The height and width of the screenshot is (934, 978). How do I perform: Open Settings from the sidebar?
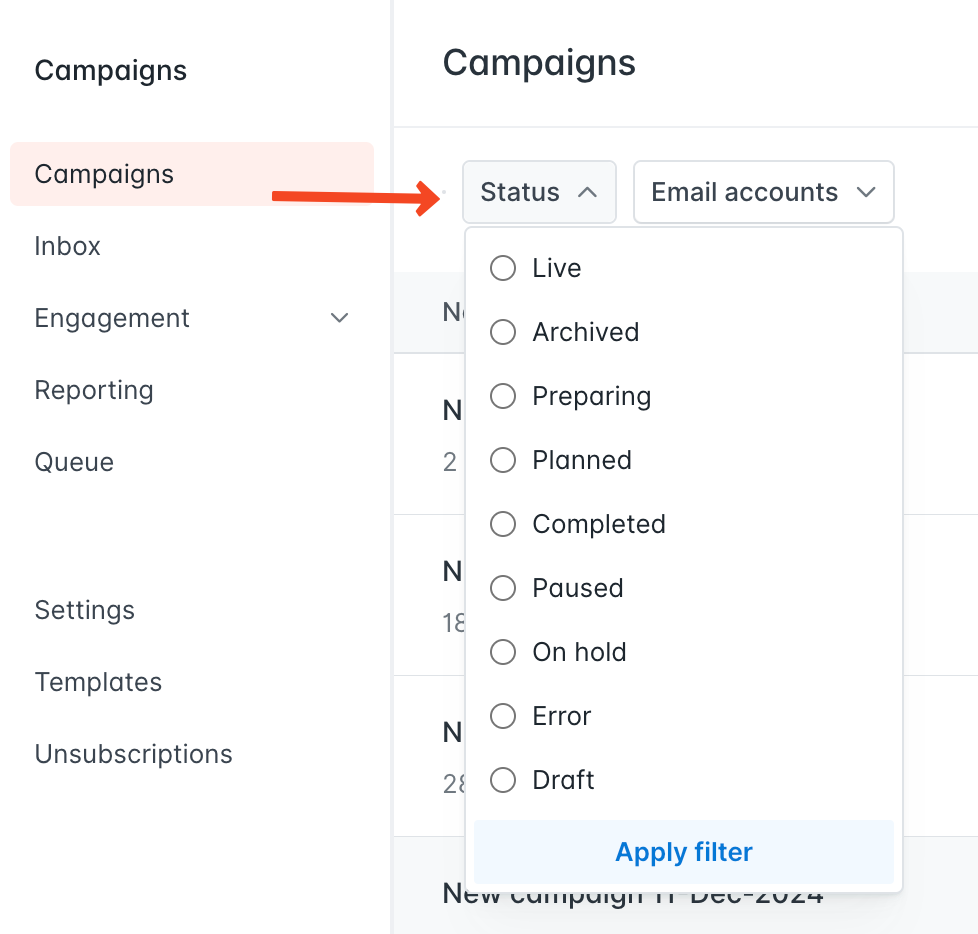pos(85,610)
